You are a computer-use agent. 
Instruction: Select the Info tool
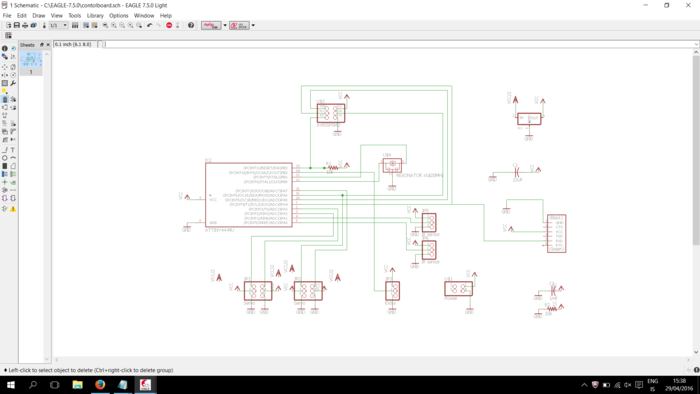click(x=4, y=48)
